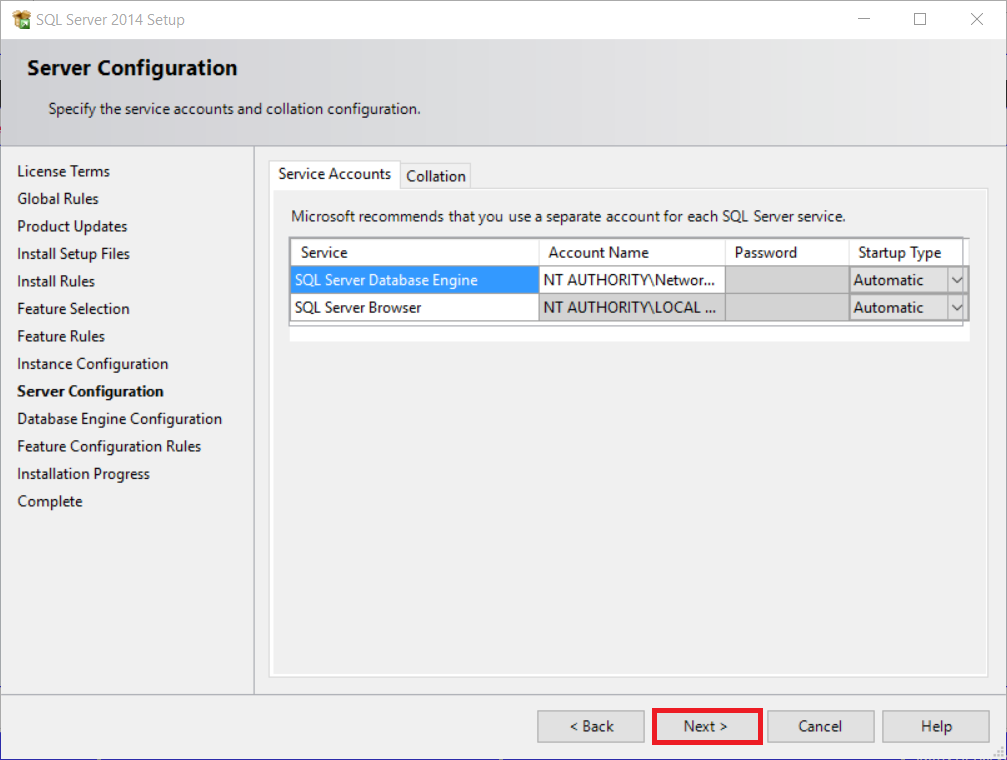Click the Startup Type column header

(x=906, y=252)
